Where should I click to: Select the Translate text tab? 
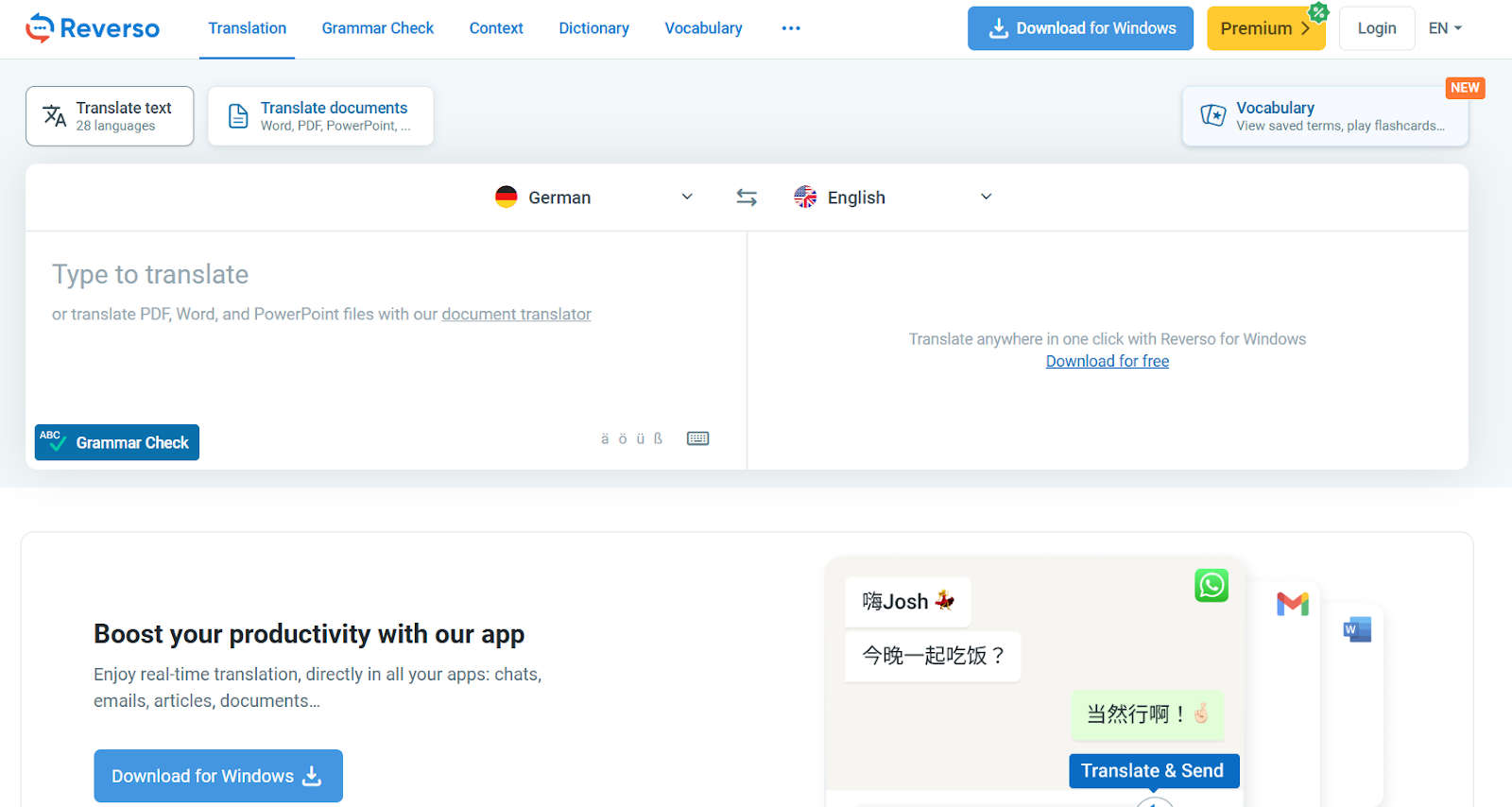click(x=110, y=116)
